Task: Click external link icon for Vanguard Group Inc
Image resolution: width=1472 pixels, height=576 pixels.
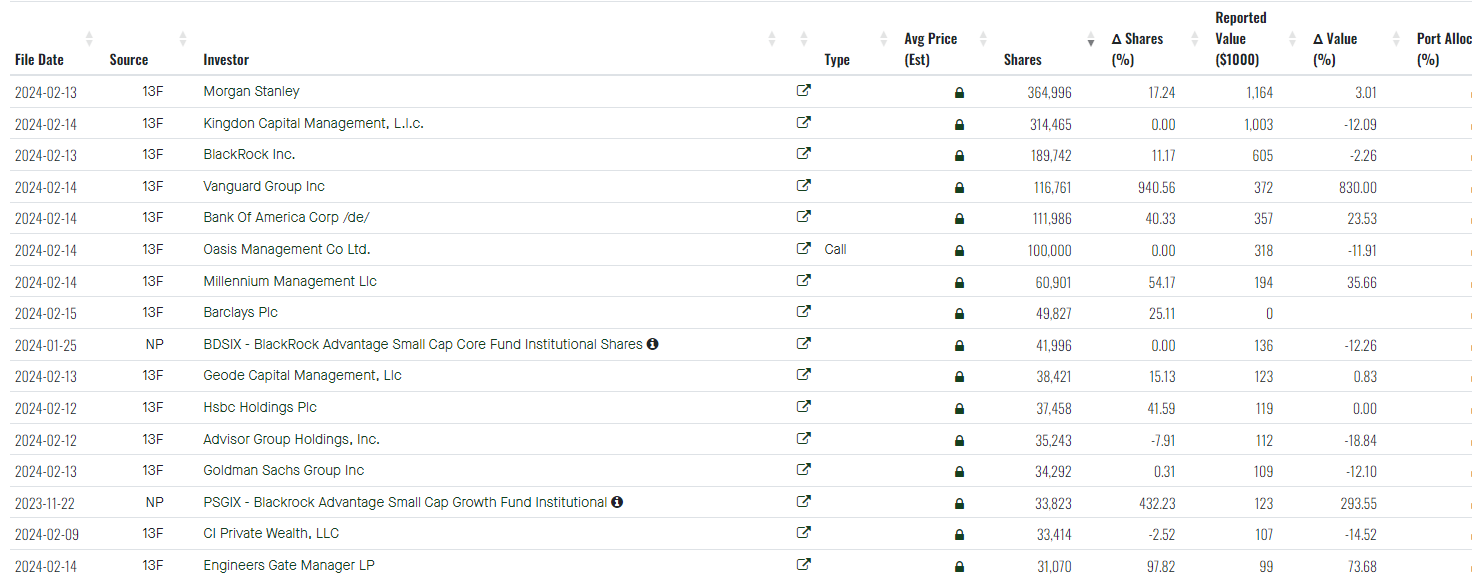Action: (x=803, y=186)
